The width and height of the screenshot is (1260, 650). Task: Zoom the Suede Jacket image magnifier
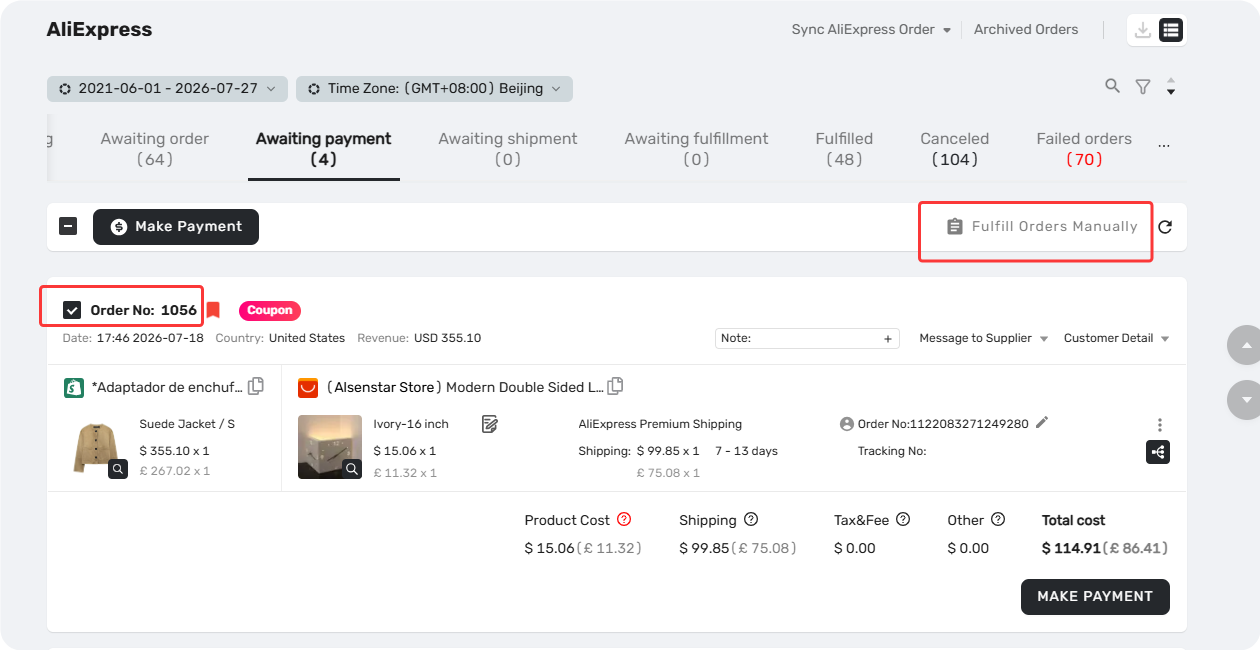pos(118,468)
